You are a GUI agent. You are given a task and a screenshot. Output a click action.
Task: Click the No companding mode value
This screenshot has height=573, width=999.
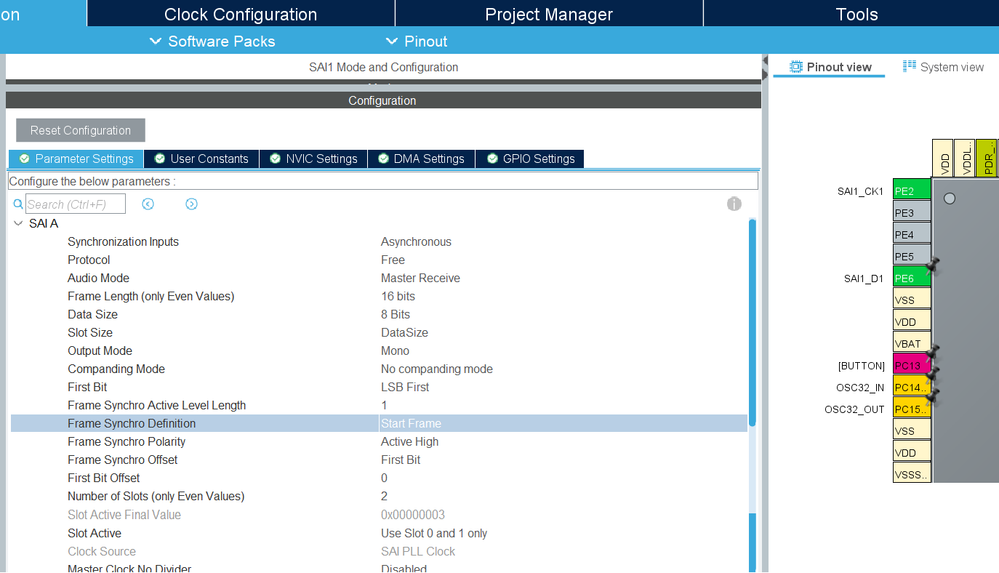(436, 369)
